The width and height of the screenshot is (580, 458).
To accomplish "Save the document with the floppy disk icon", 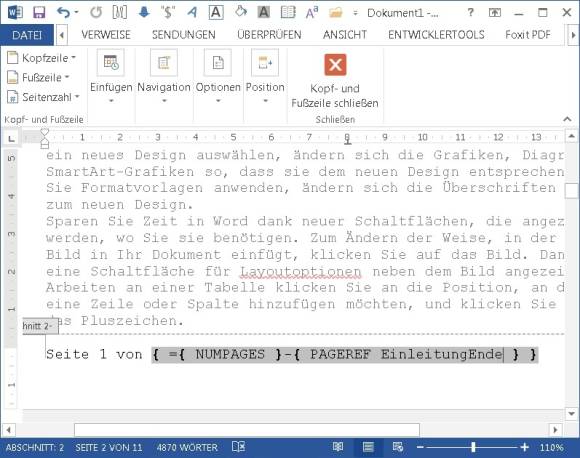I will point(39,13).
